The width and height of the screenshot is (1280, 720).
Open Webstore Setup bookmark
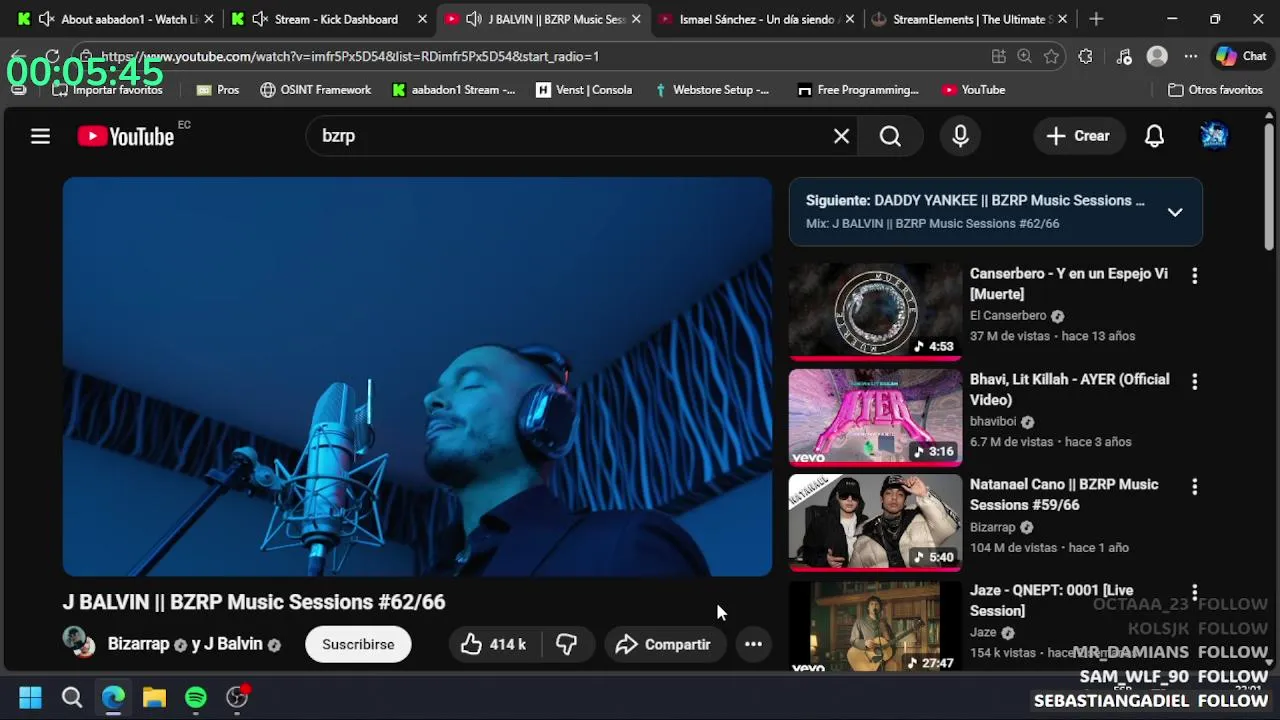[x=711, y=90]
